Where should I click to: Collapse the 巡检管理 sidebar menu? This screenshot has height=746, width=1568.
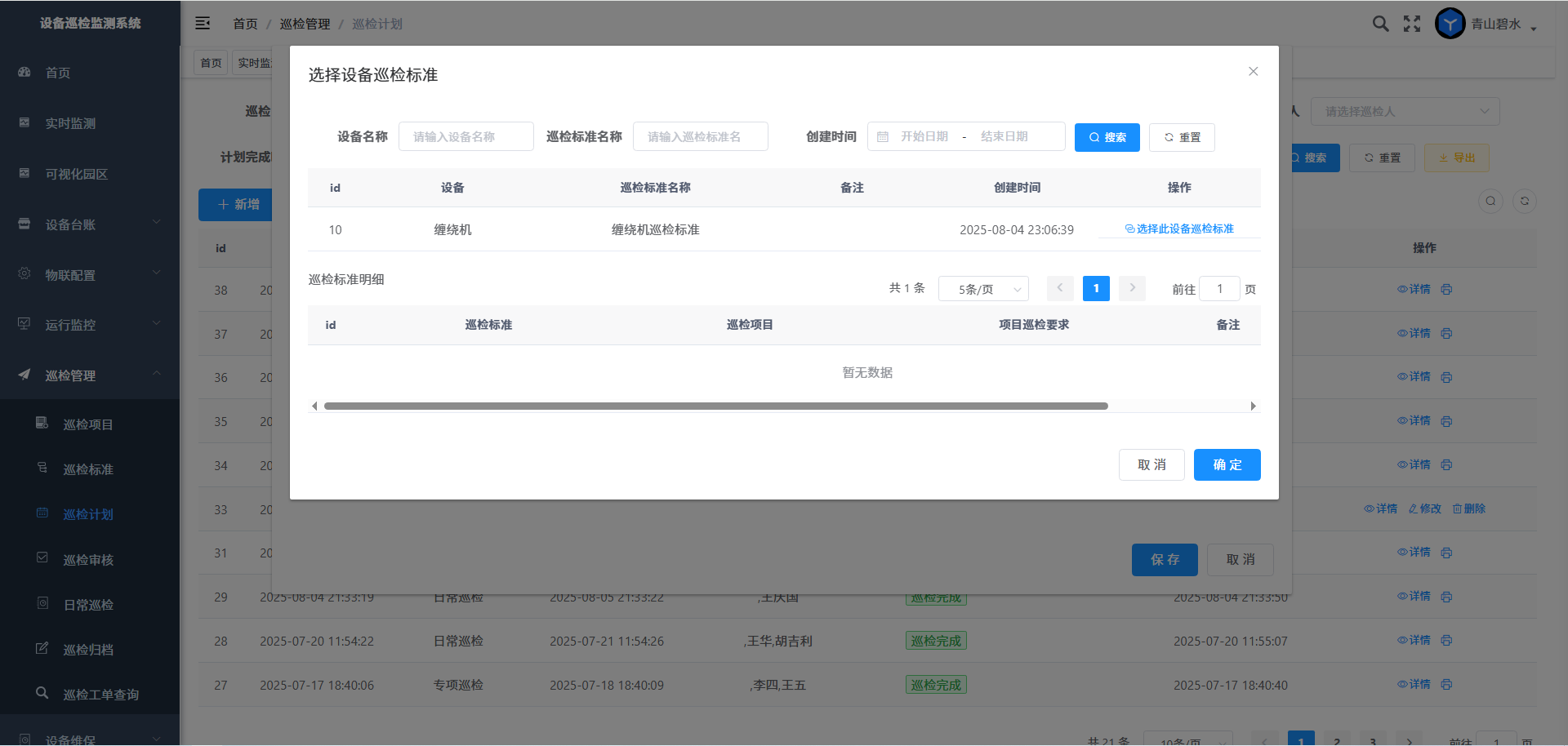(x=90, y=375)
